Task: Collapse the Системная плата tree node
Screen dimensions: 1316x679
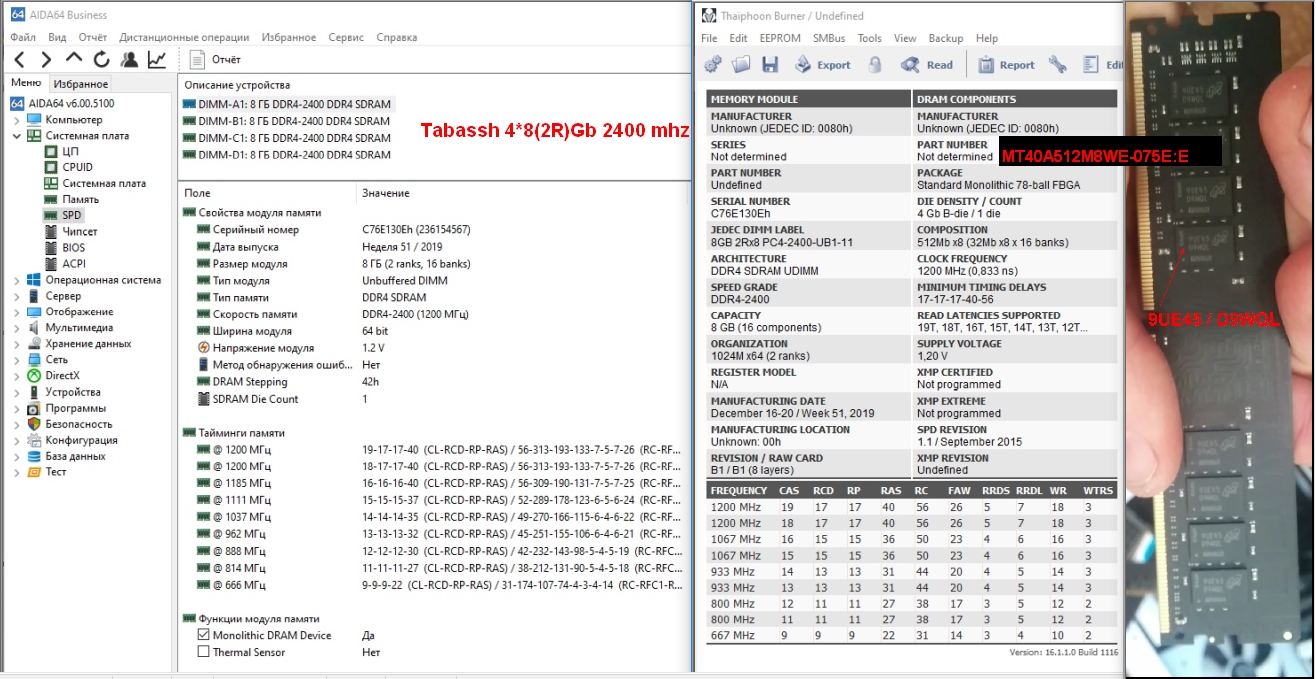Action: tap(16, 136)
